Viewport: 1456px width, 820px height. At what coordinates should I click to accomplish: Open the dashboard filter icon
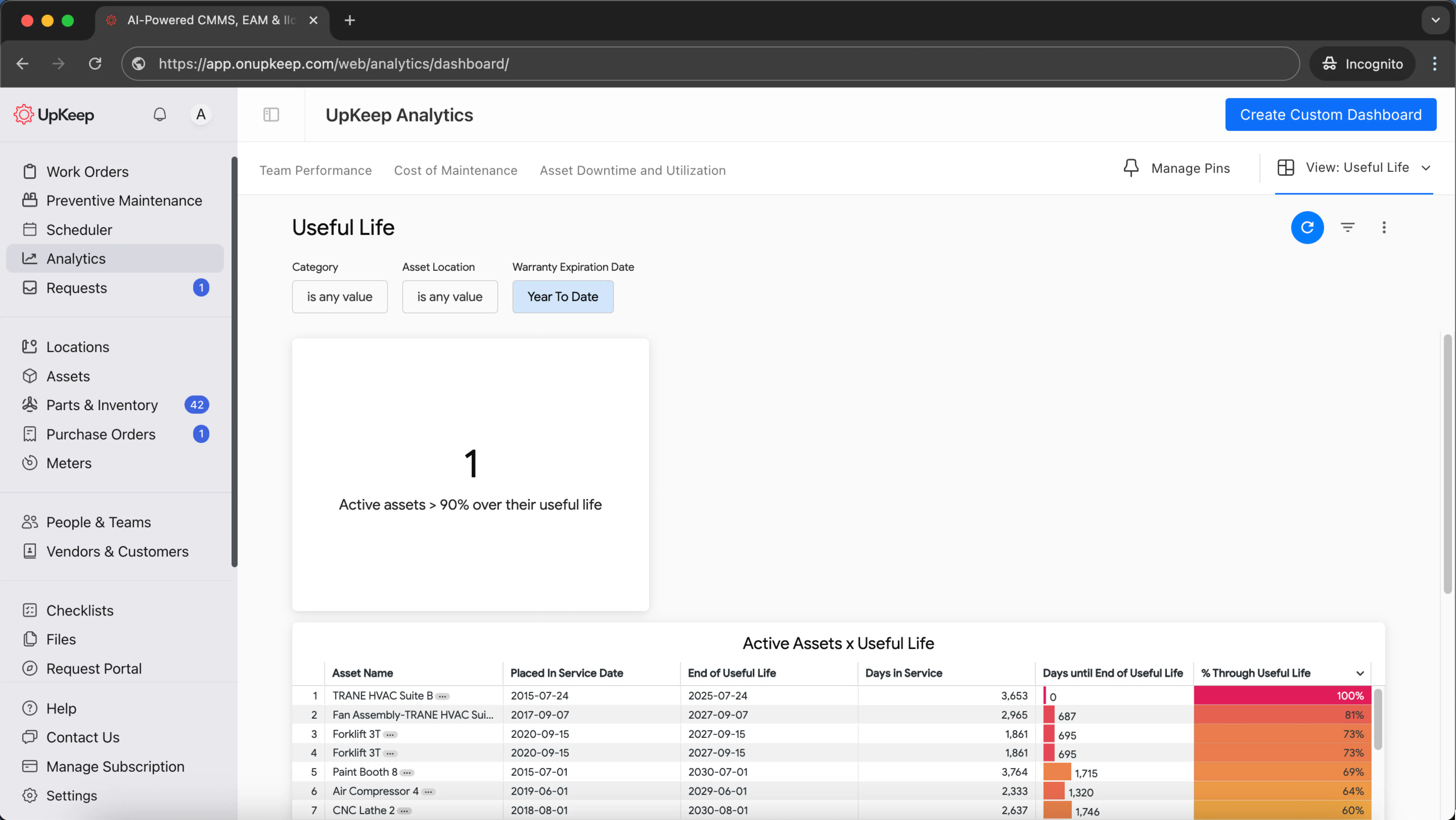pyautogui.click(x=1348, y=227)
